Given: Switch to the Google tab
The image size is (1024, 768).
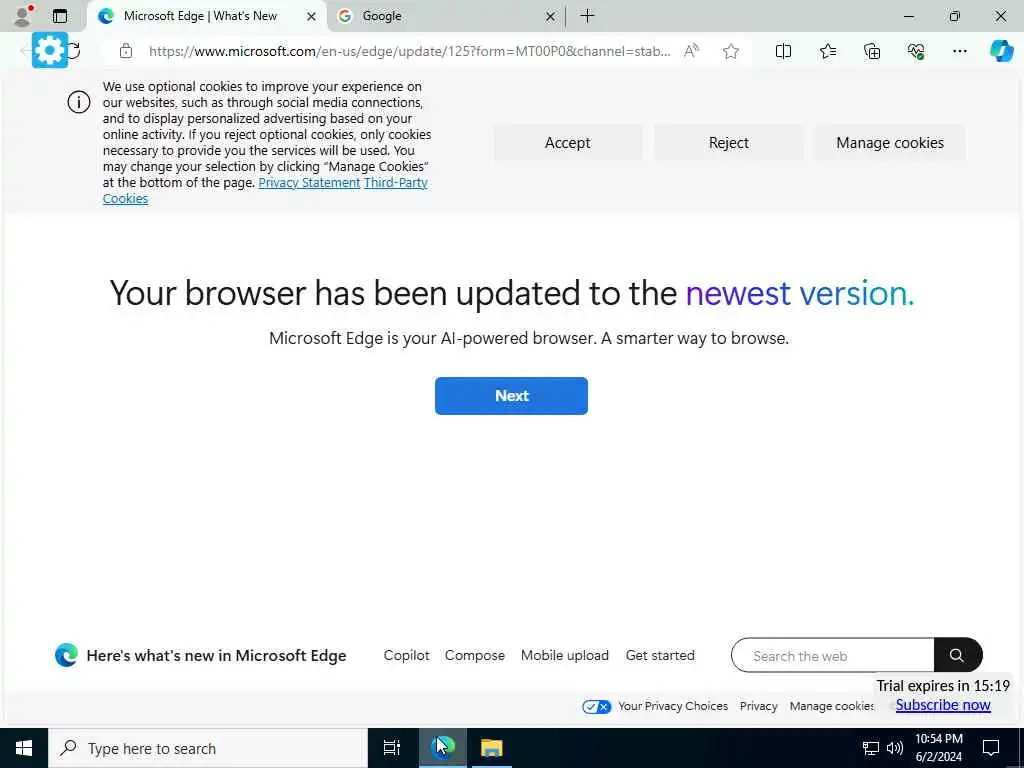Looking at the screenshot, I should coord(447,16).
